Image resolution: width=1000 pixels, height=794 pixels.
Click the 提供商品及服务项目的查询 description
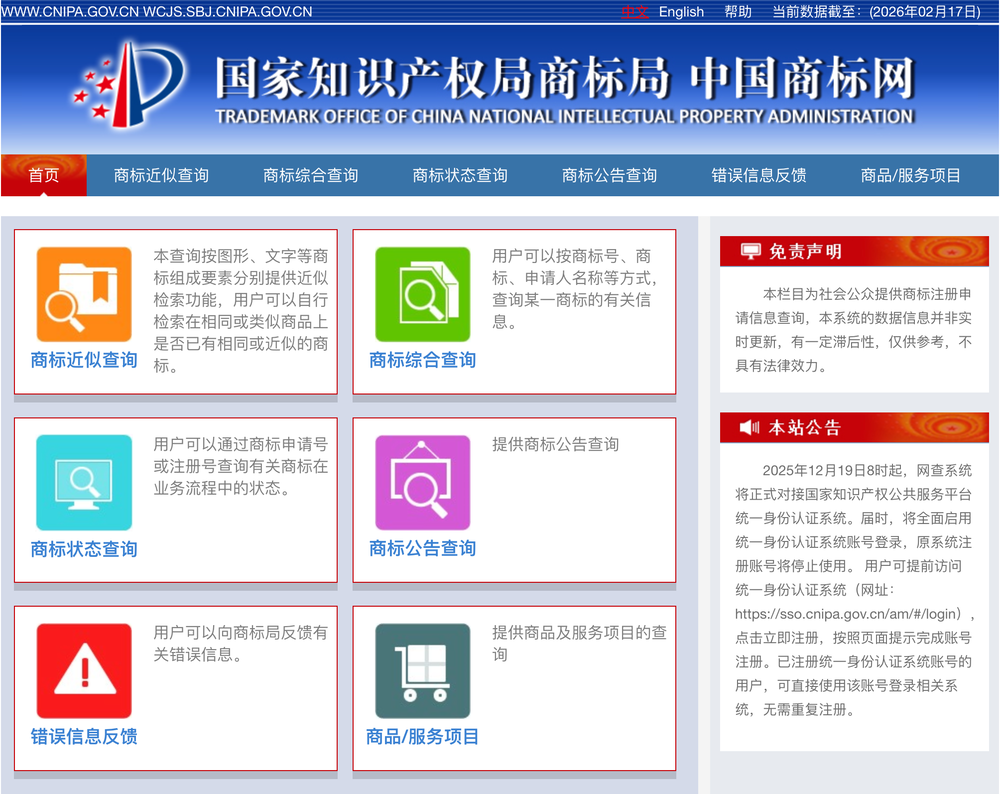[x=579, y=643]
